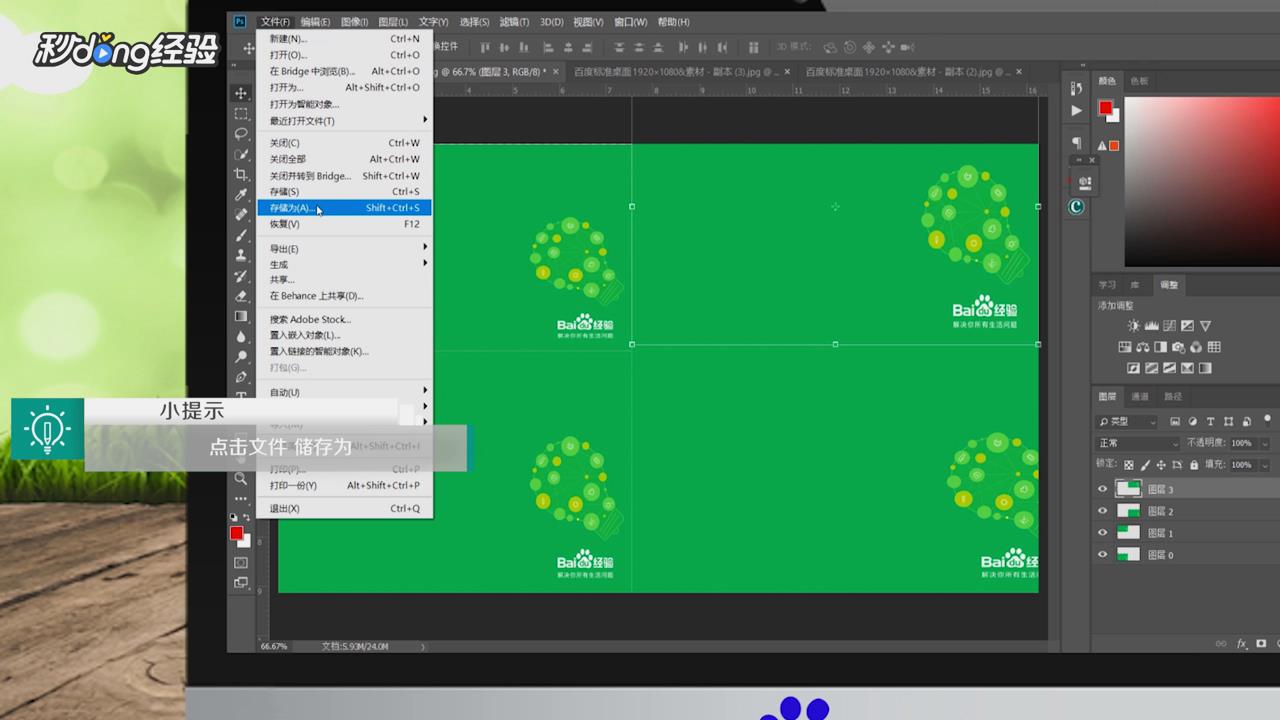
Task: Expand the 导出(E) submenu
Action: coord(345,248)
